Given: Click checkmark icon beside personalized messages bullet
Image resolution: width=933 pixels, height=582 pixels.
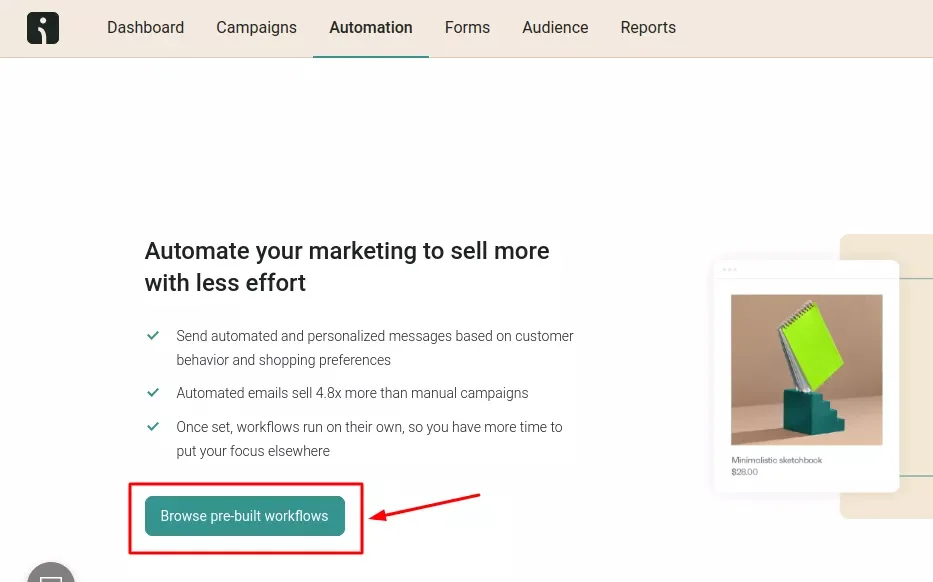Looking at the screenshot, I should [153, 336].
